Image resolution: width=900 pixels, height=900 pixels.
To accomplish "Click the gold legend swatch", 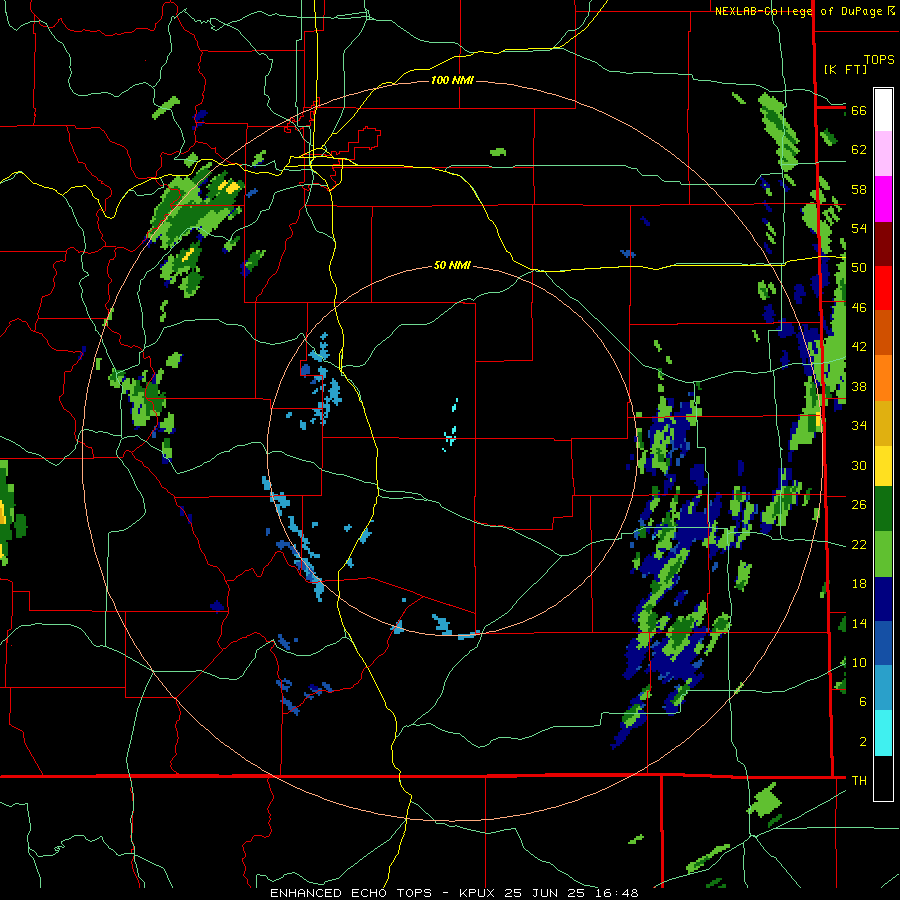I will (883, 423).
